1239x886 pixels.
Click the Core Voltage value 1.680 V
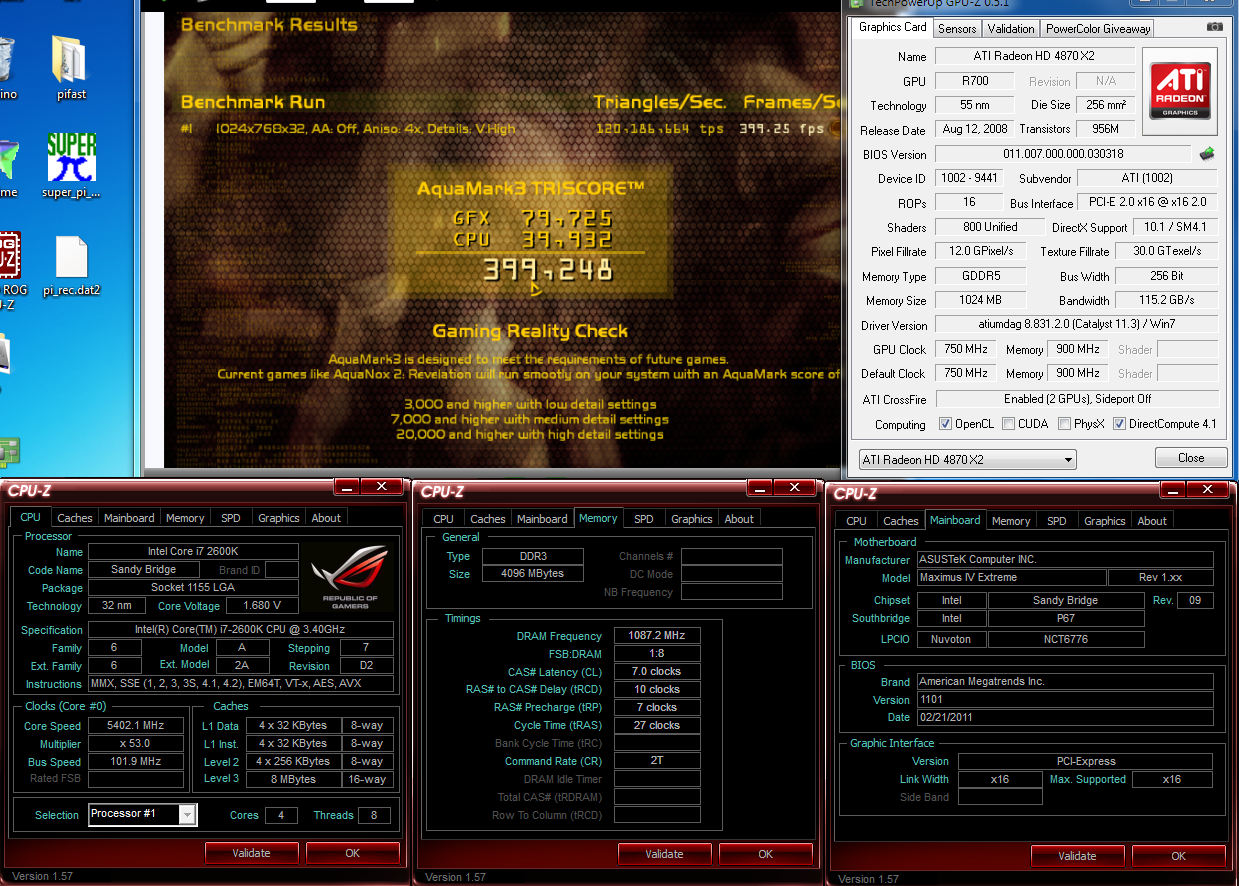point(262,605)
